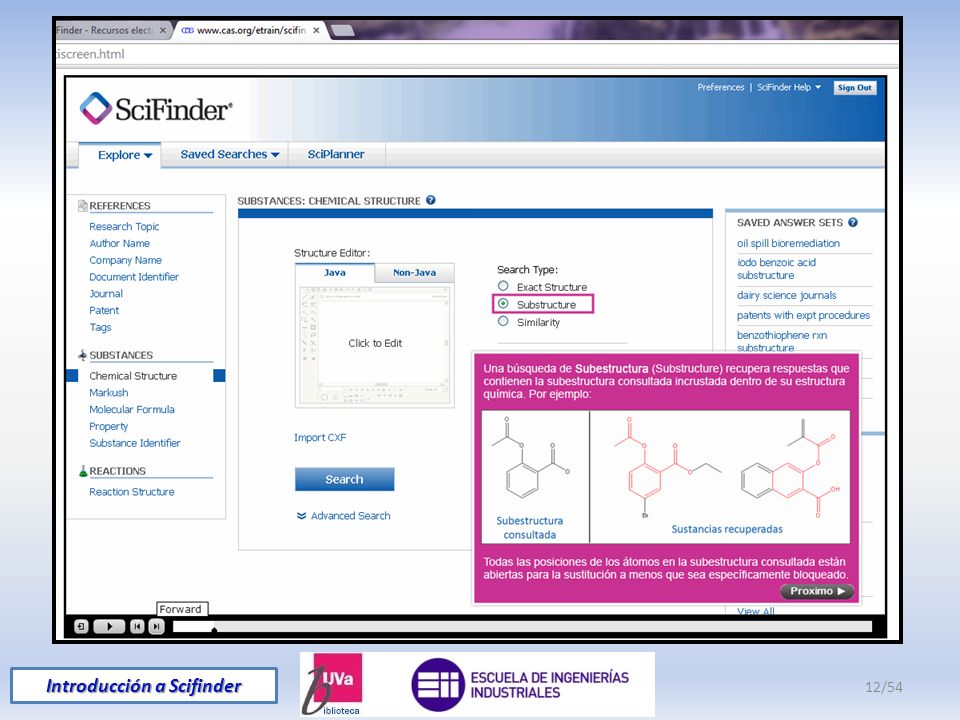The height and width of the screenshot is (720, 960).
Task: Open dairy science journals answer set
Action: [787, 295]
